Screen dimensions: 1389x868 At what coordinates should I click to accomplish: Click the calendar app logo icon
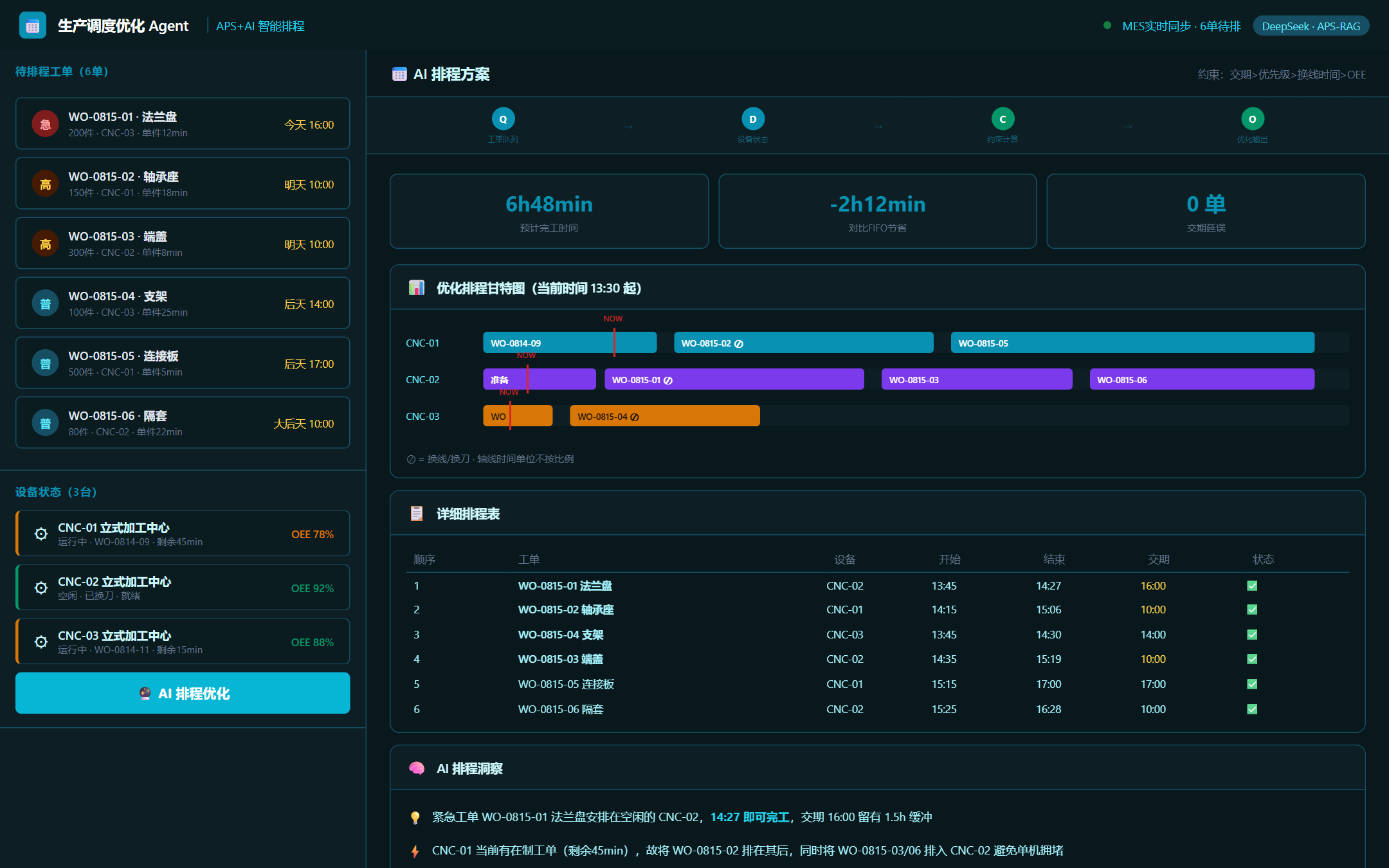33,26
